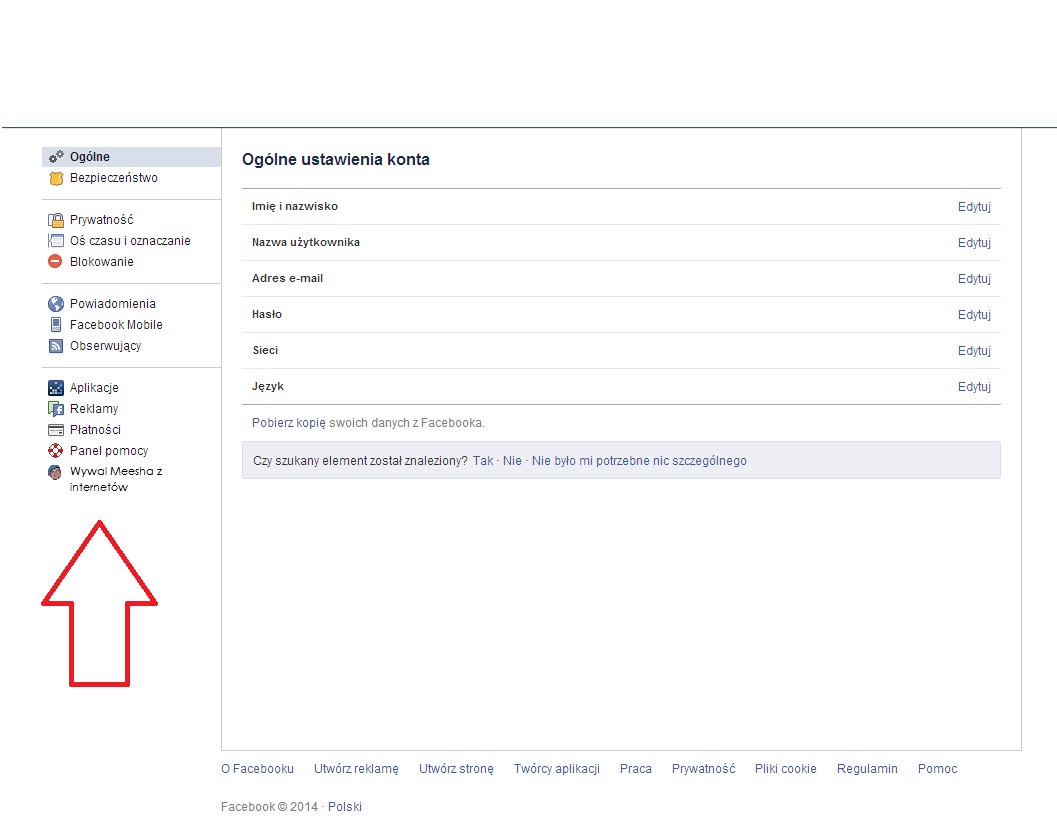Viewport: 1057px width, 826px height.
Task: Click the Sieci label
Action: pos(265,351)
